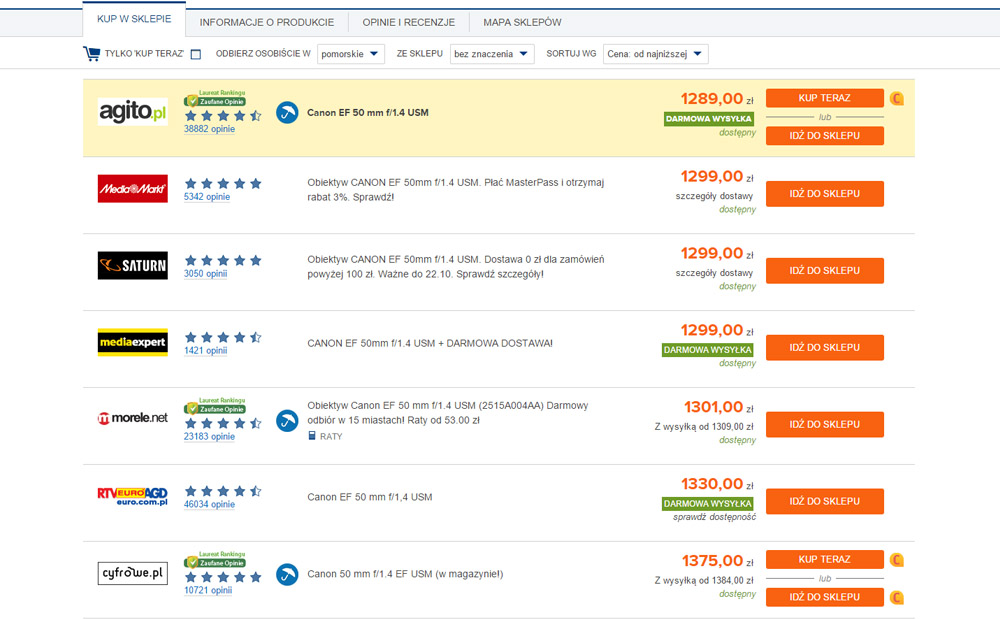Click 'sprawdź dostępność' in RTV Euro AGD row
Screen dimensions: 1000x619
pyautogui.click(x=714, y=517)
